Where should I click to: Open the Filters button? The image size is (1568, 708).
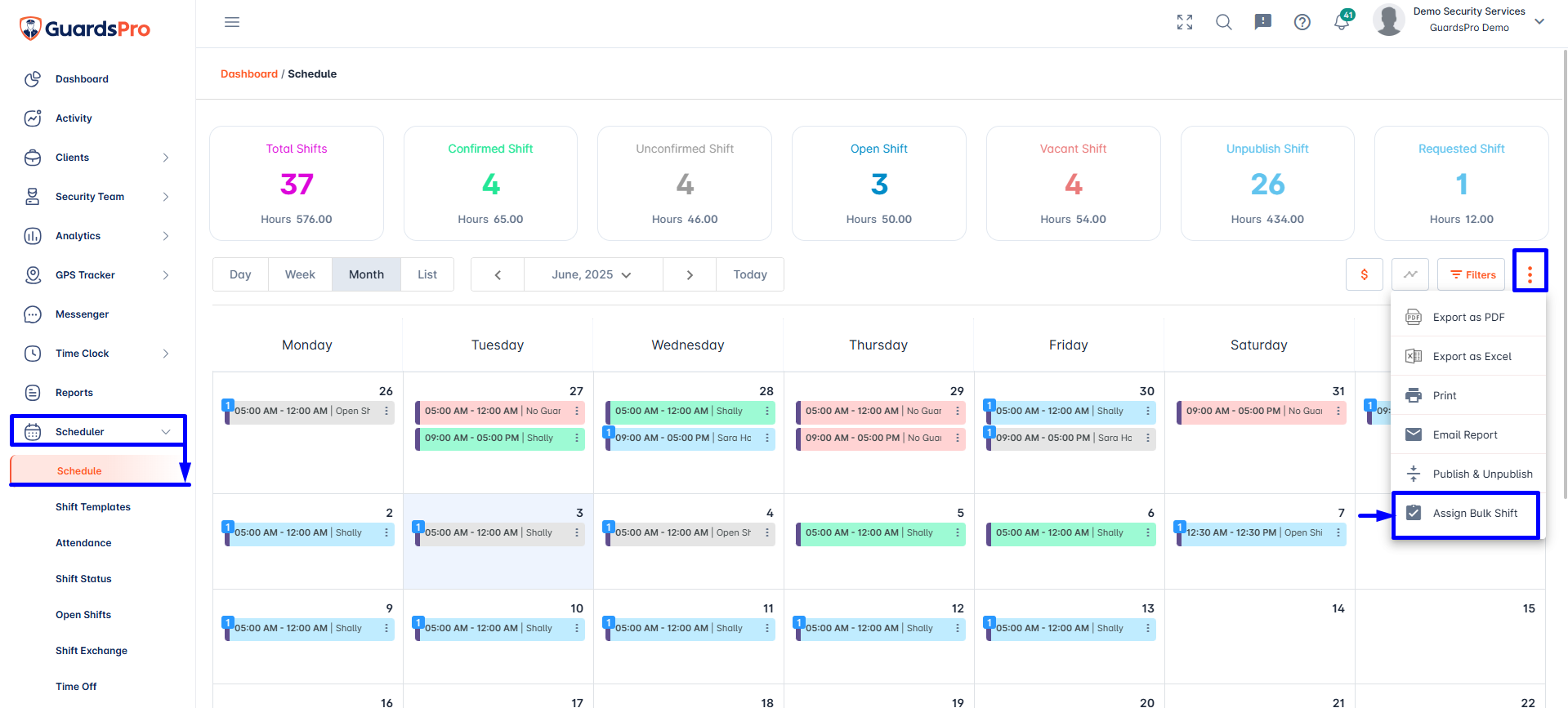(1472, 274)
